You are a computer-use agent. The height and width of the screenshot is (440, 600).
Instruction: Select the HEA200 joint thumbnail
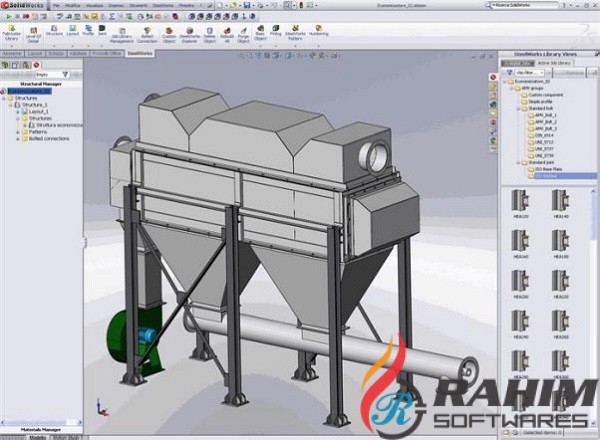click(x=520, y=284)
